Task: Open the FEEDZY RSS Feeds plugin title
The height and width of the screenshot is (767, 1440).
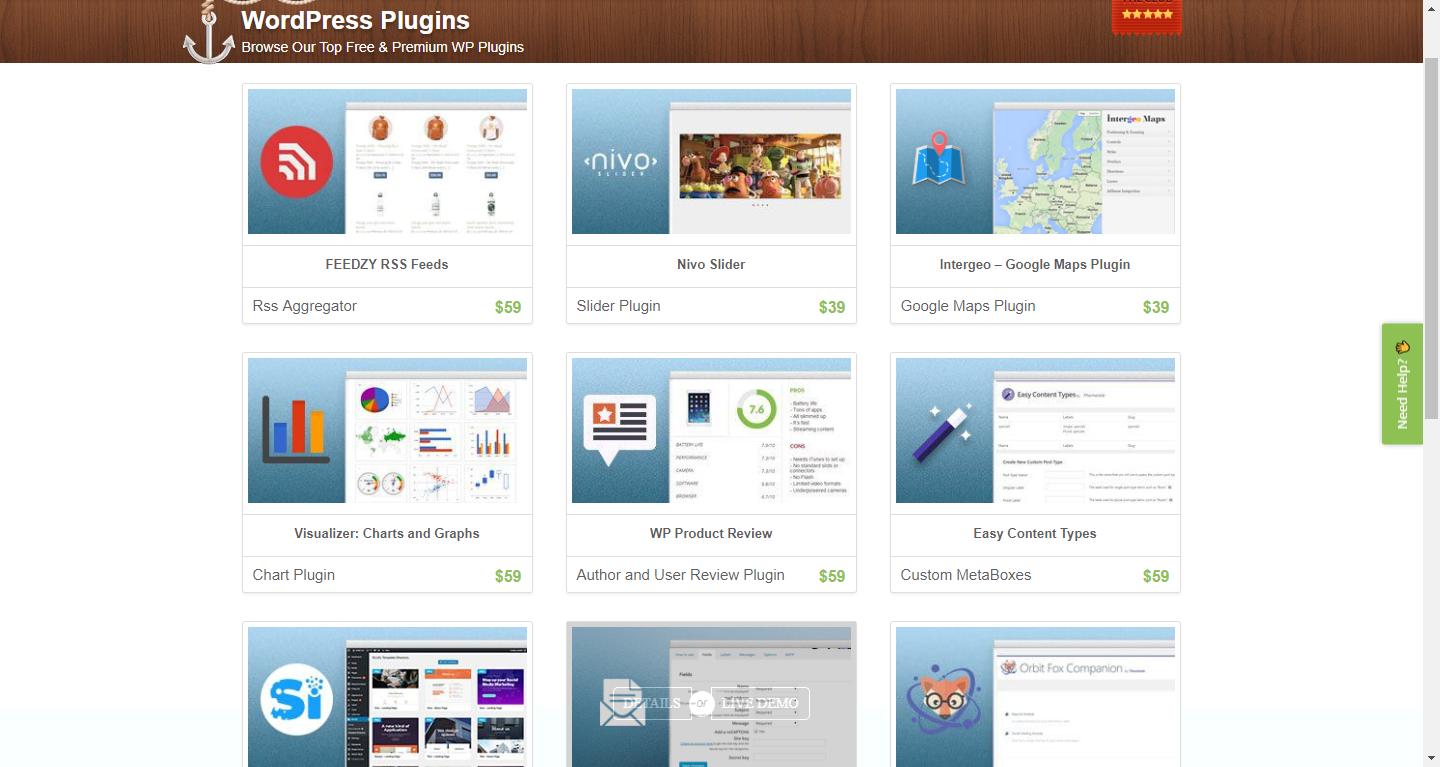Action: tap(387, 265)
